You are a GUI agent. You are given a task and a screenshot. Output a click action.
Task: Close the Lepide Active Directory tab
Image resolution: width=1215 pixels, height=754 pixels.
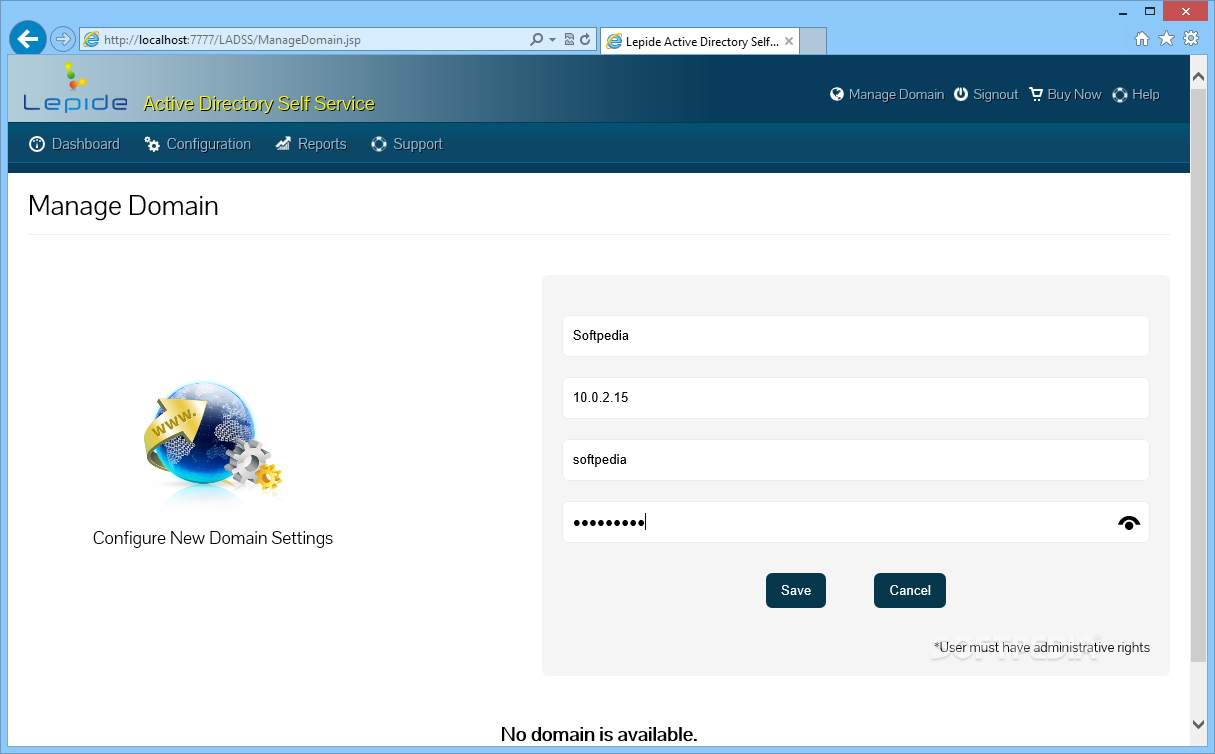[789, 42]
